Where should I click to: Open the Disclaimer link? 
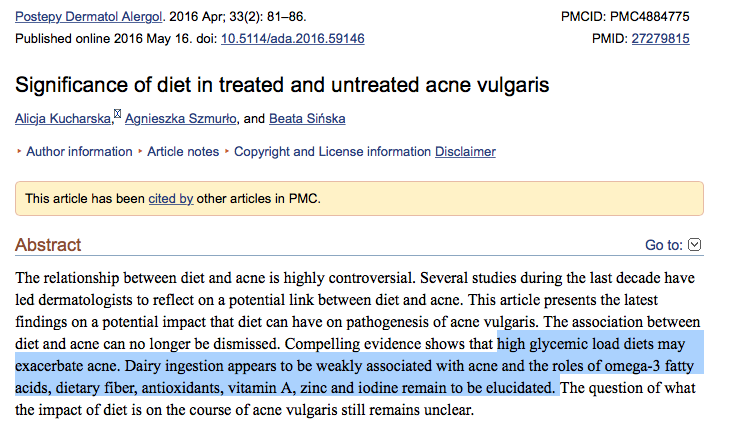(465, 152)
